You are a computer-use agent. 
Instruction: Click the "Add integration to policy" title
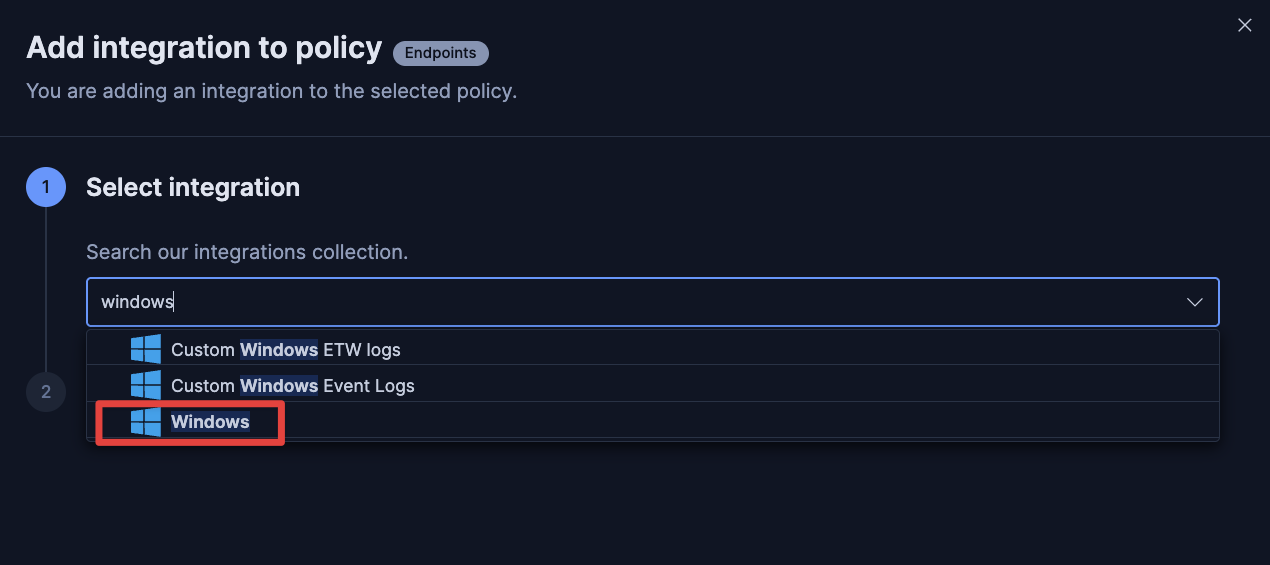[x=204, y=47]
